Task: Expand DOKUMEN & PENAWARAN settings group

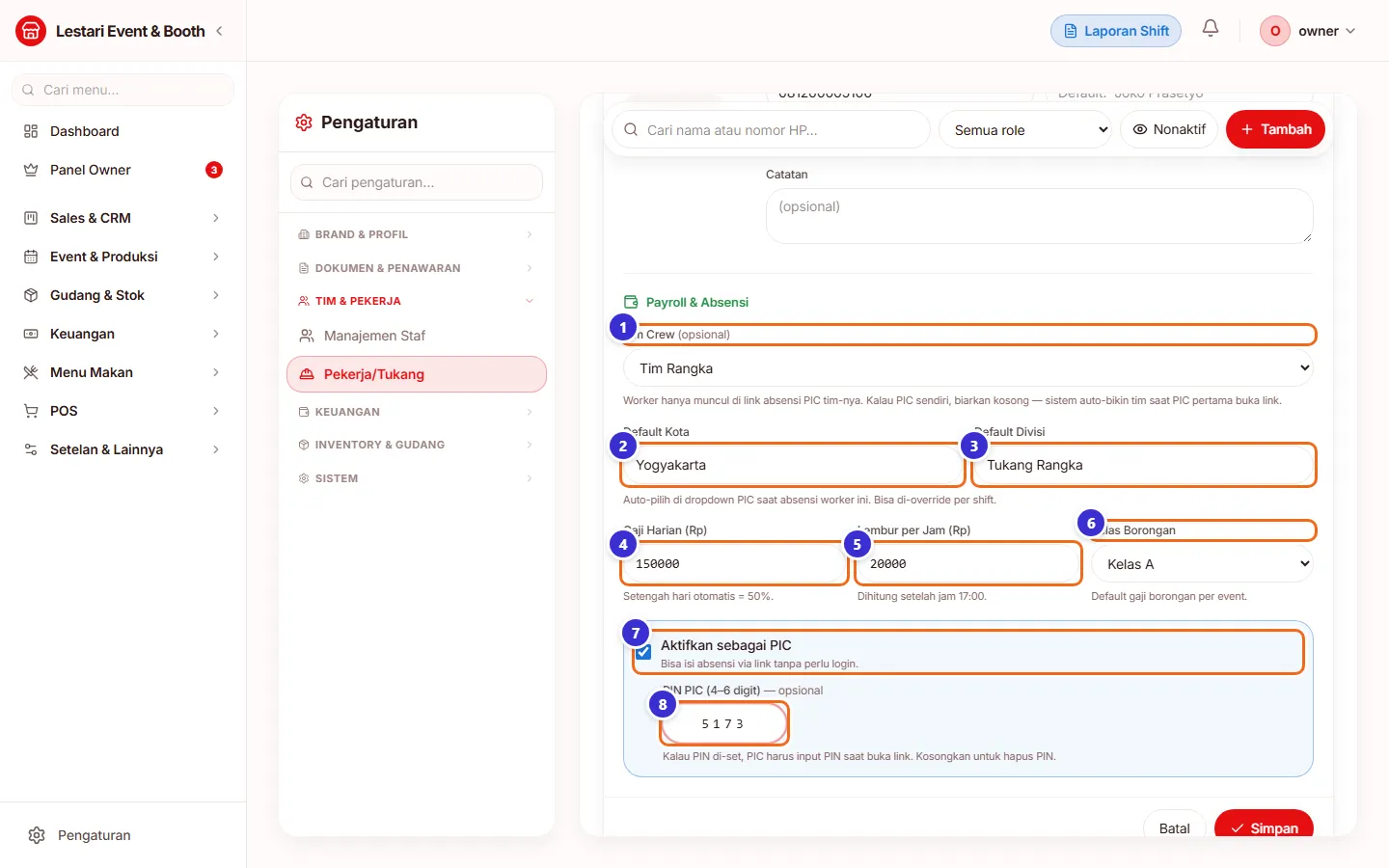Action: tap(417, 268)
